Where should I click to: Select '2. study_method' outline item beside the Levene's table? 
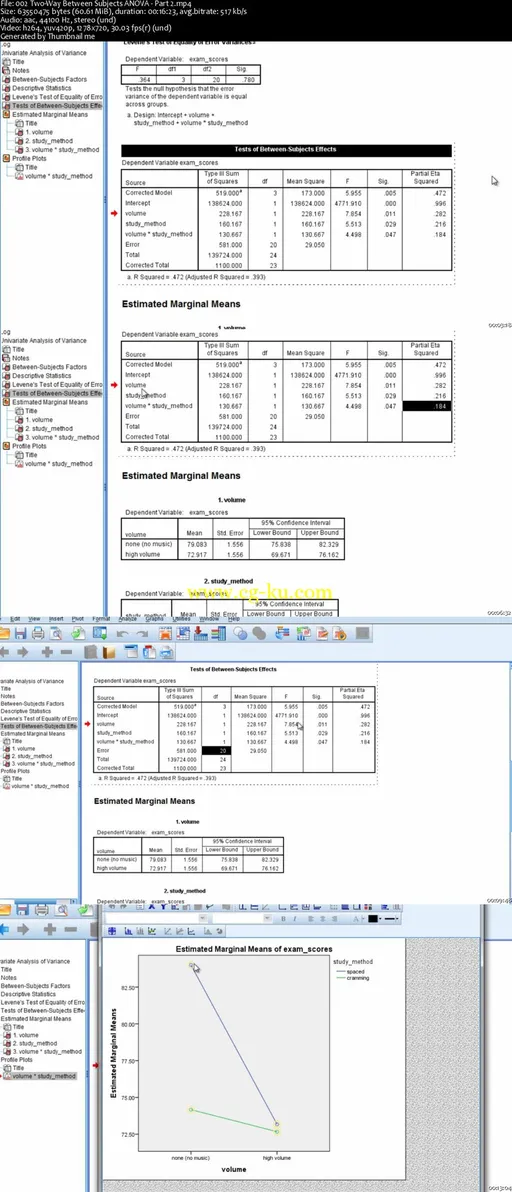pos(49,141)
